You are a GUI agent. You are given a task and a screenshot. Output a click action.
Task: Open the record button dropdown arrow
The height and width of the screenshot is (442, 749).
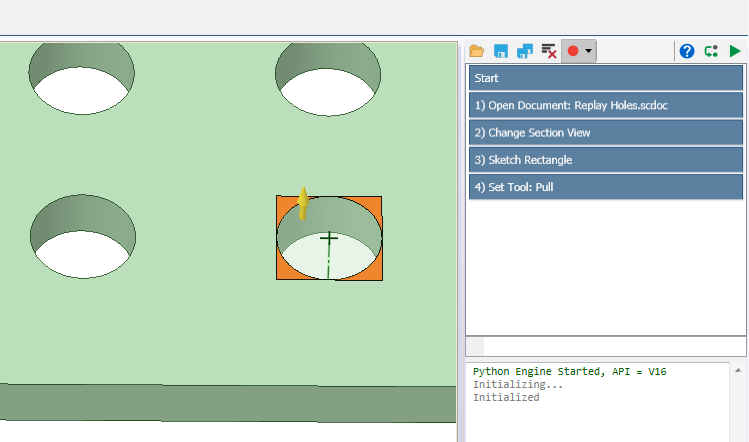pyautogui.click(x=588, y=51)
